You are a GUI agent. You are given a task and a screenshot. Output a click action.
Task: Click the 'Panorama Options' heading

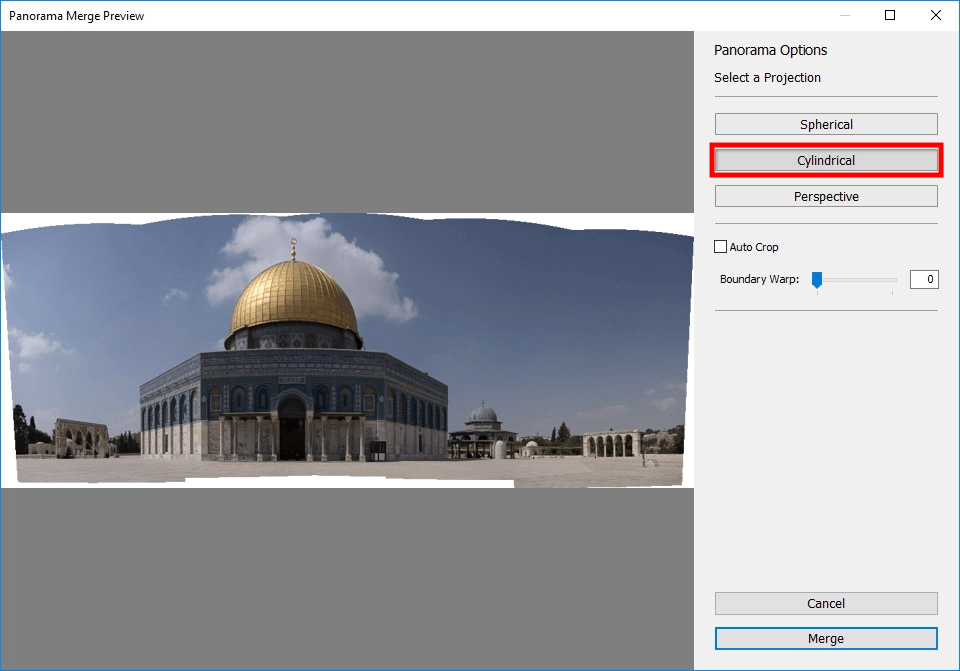(770, 50)
